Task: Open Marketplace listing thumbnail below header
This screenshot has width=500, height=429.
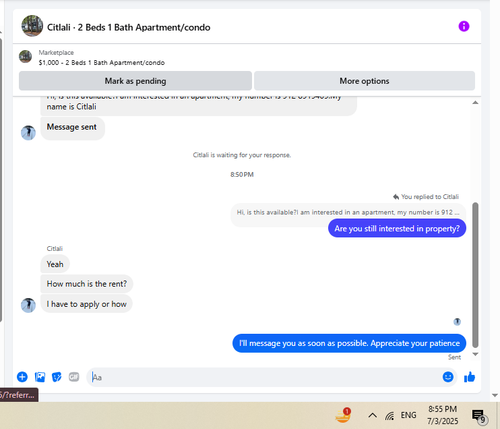Action: tap(25, 56)
